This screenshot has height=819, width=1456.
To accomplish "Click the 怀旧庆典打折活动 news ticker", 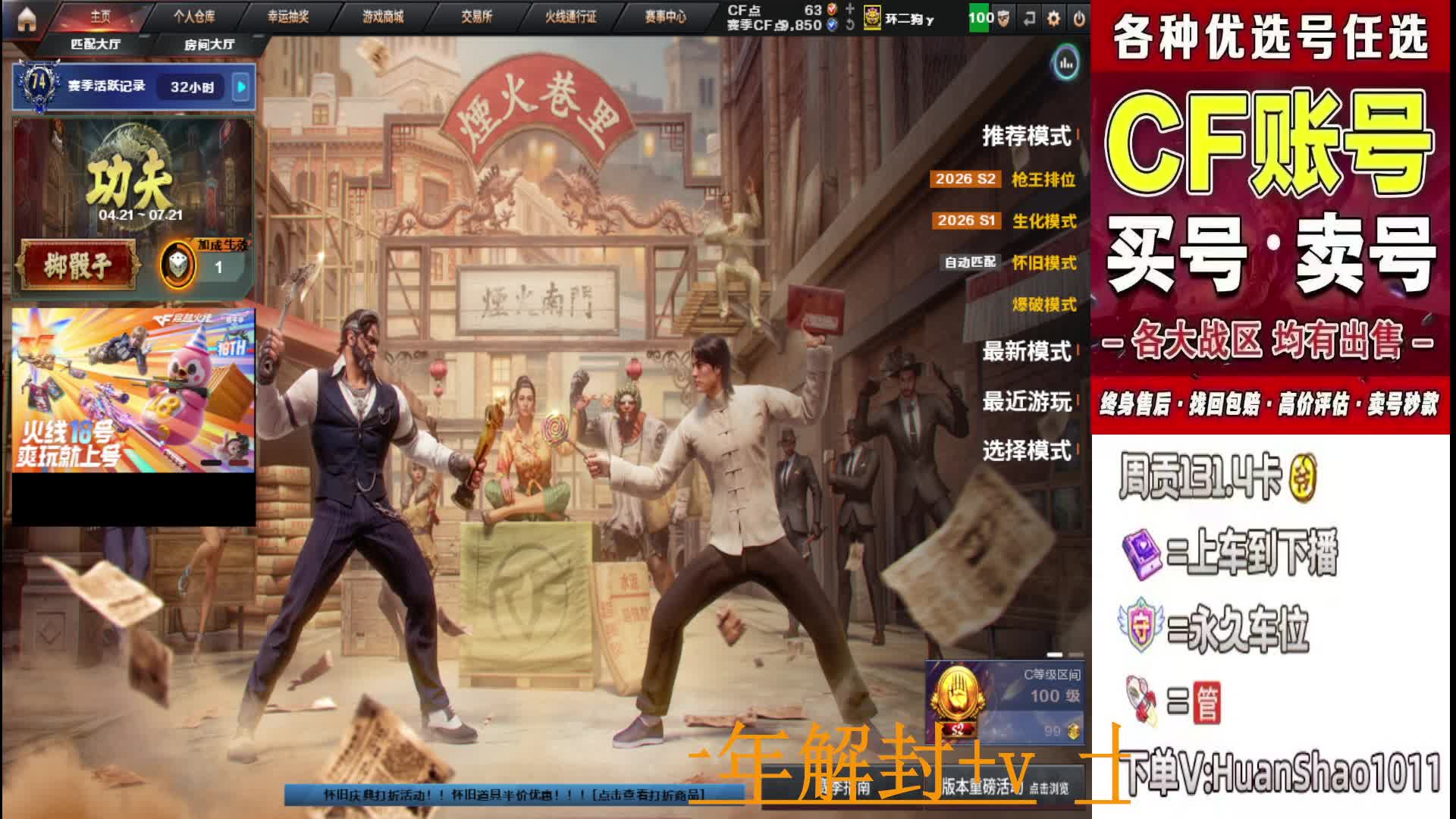I will click(514, 795).
